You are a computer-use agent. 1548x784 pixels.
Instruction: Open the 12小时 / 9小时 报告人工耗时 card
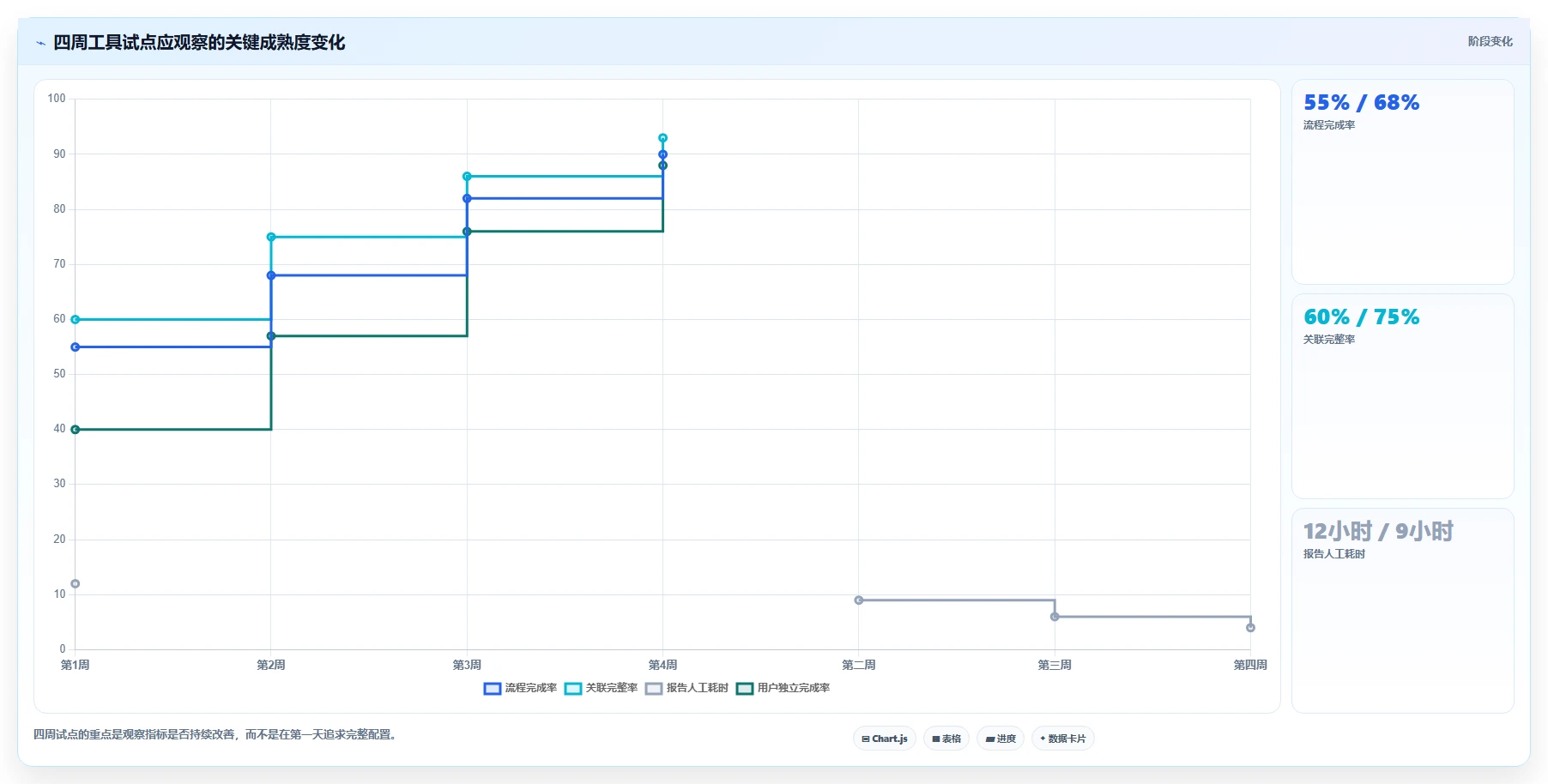coord(1402,611)
